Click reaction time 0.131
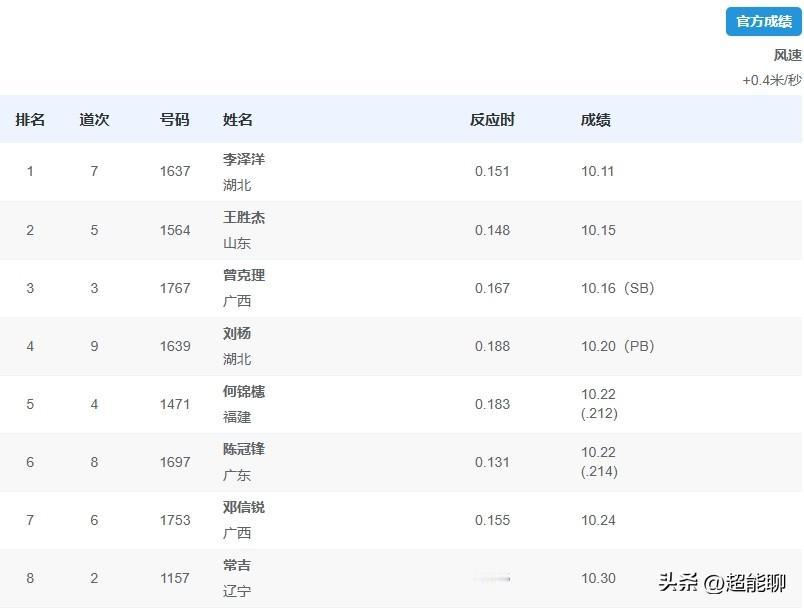804x610 pixels. [492, 462]
